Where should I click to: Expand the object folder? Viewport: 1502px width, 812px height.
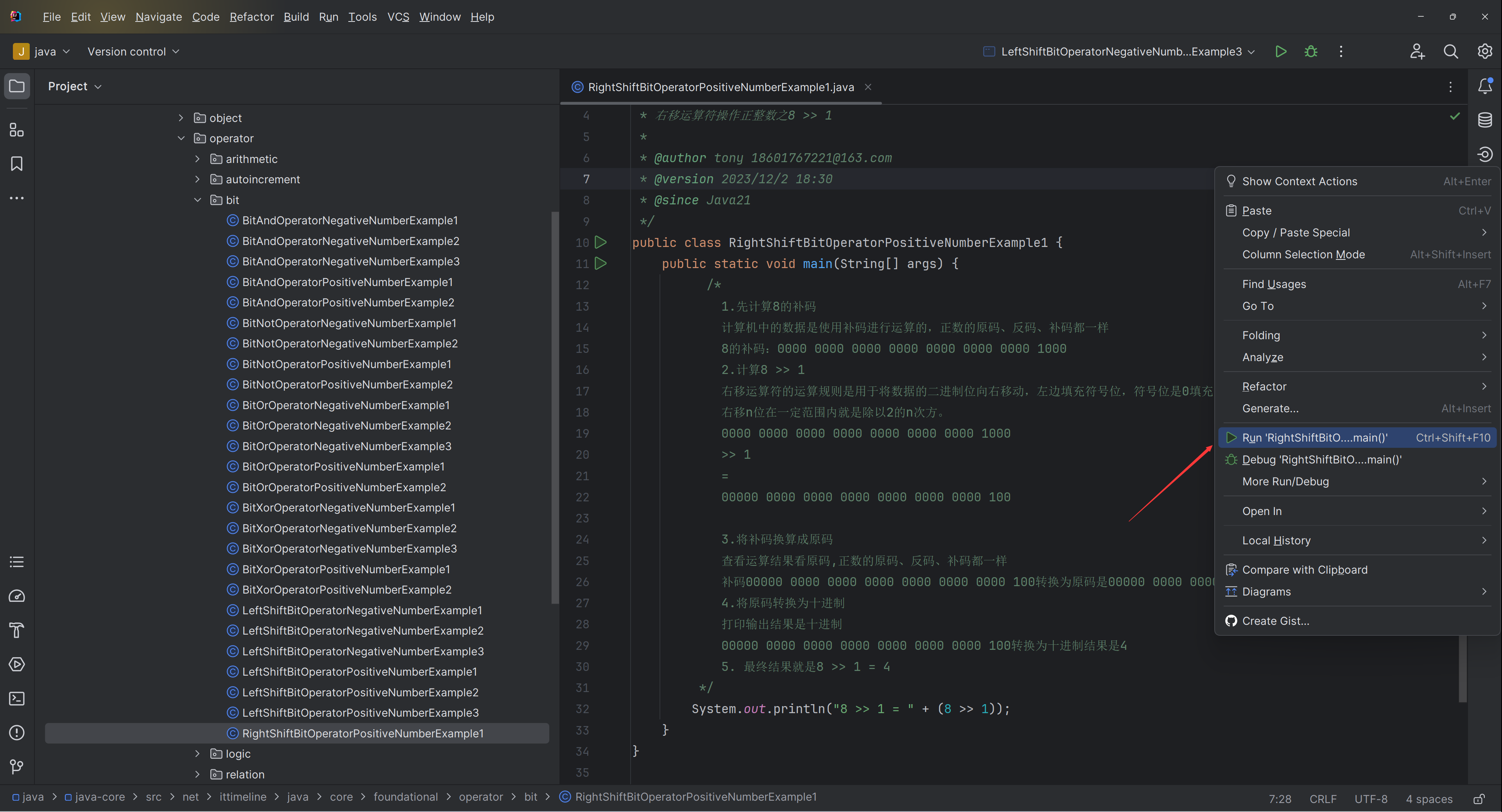point(181,118)
